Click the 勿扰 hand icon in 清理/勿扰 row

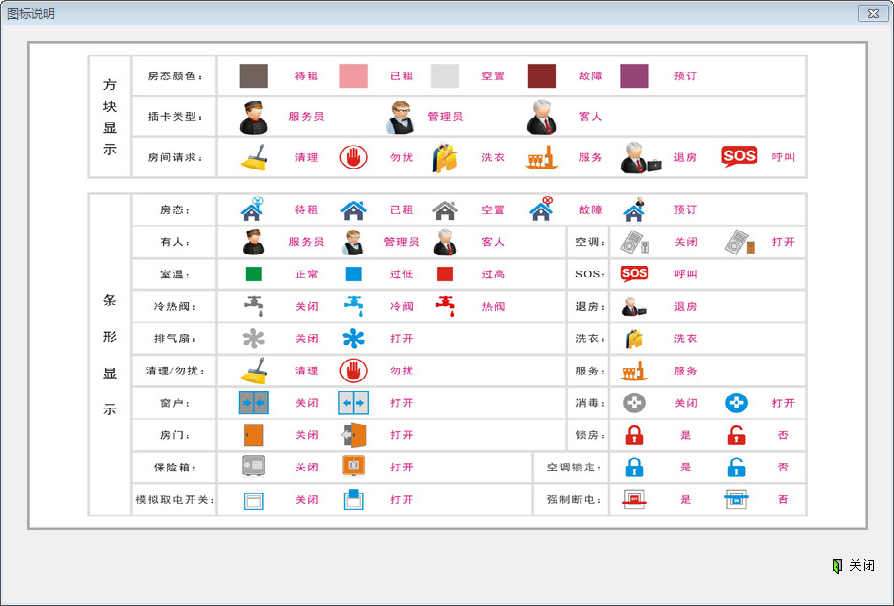point(353,370)
